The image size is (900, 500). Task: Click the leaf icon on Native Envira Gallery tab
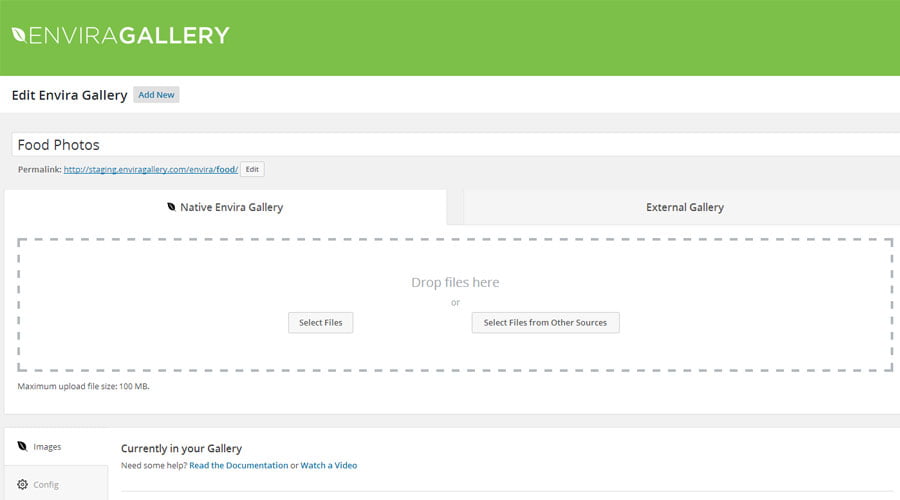[171, 207]
